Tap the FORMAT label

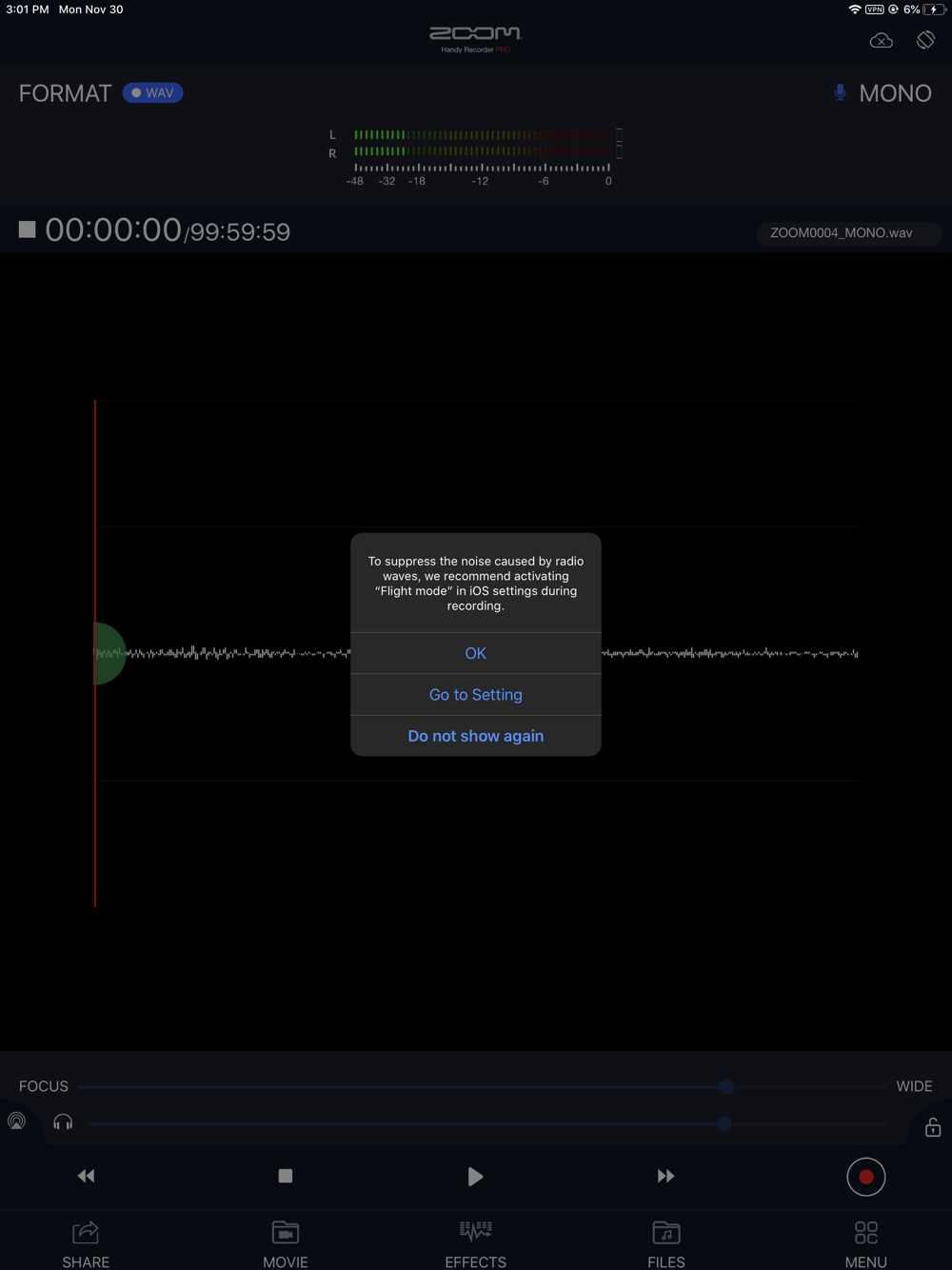pos(65,93)
